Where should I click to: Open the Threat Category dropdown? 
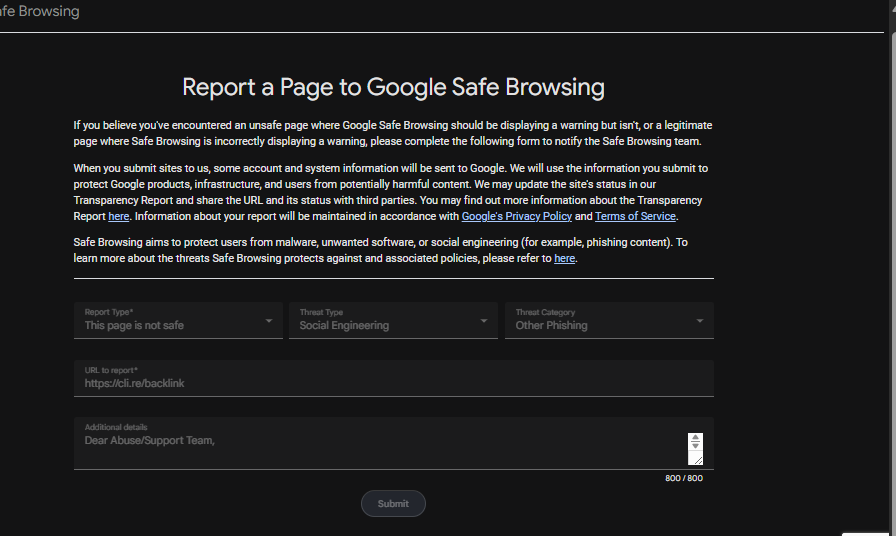[x=609, y=321]
